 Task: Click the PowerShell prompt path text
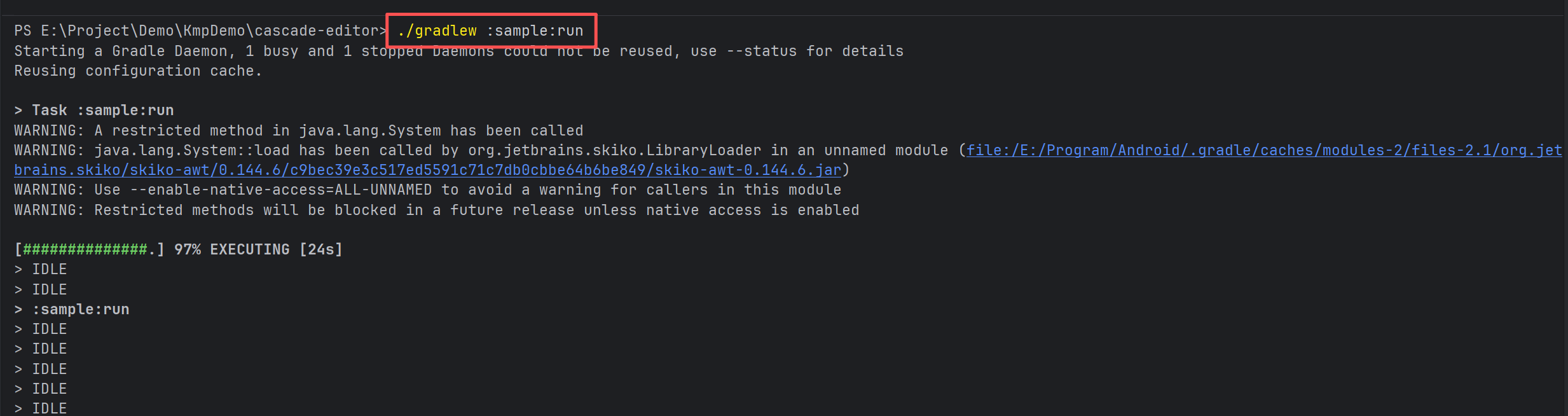(200, 31)
